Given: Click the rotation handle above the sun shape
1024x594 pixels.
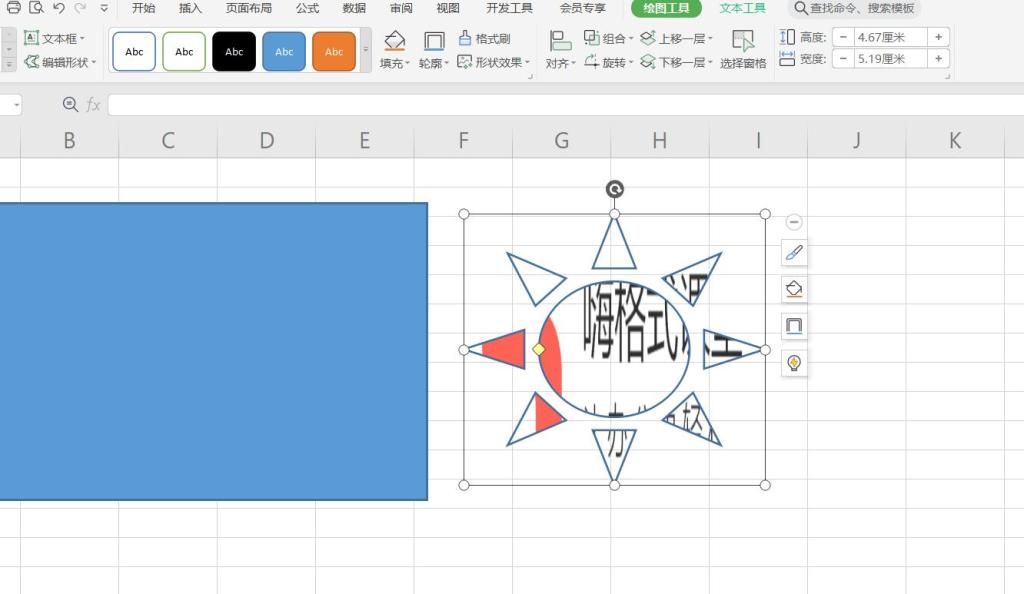Looking at the screenshot, I should (614, 189).
